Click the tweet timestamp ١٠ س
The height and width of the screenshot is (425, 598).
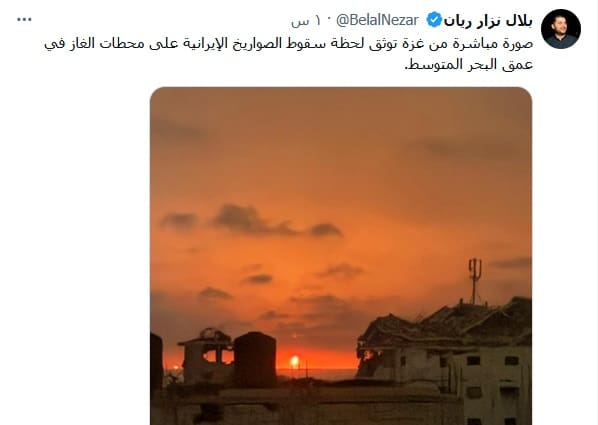click(306, 21)
